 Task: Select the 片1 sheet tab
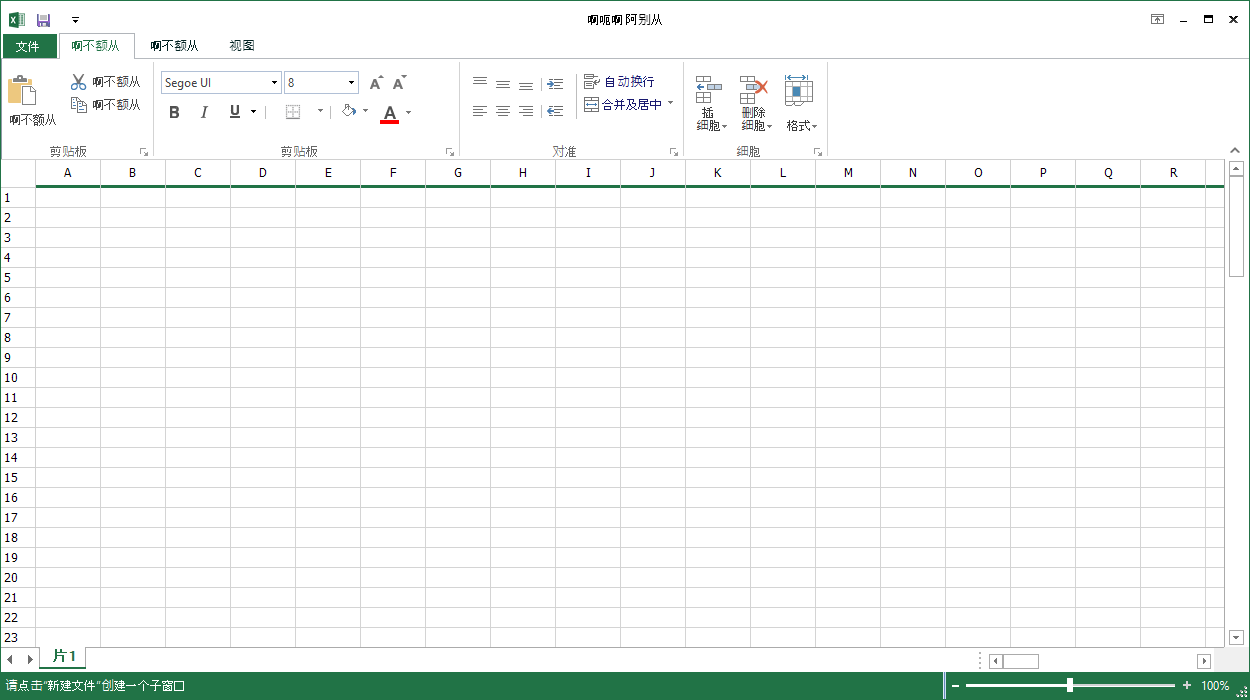[x=63, y=658]
